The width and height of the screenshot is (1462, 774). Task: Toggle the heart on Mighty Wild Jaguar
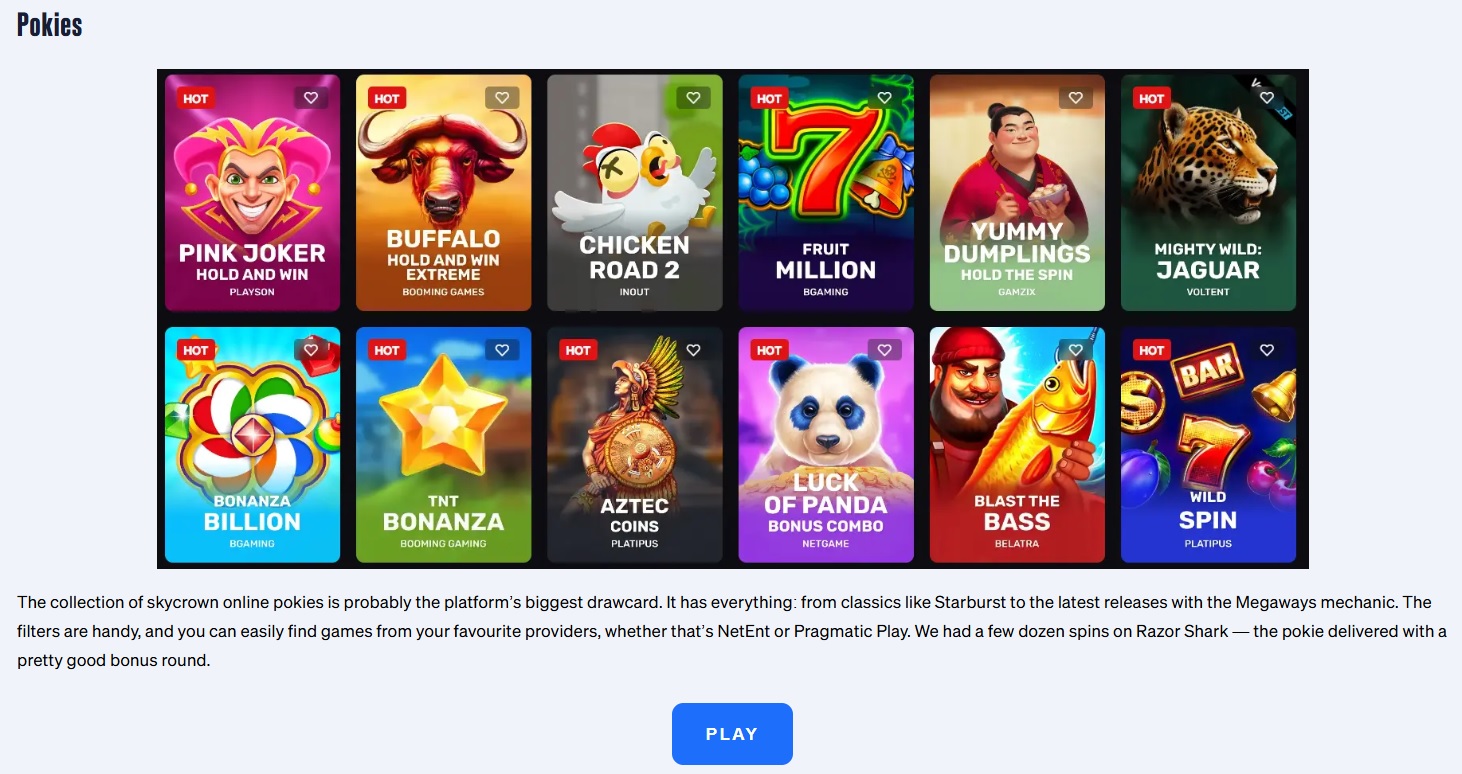[1267, 98]
